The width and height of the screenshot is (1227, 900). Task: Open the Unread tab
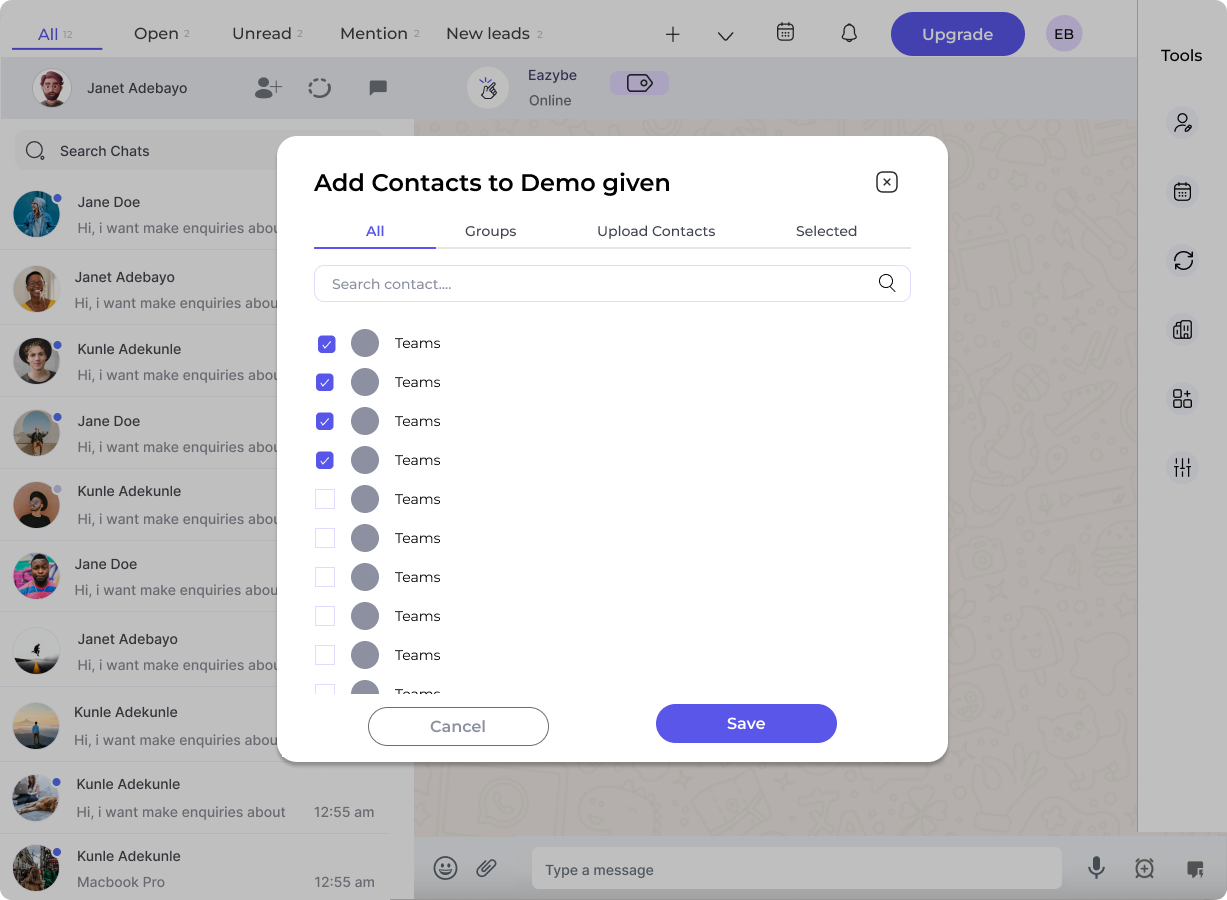point(260,33)
